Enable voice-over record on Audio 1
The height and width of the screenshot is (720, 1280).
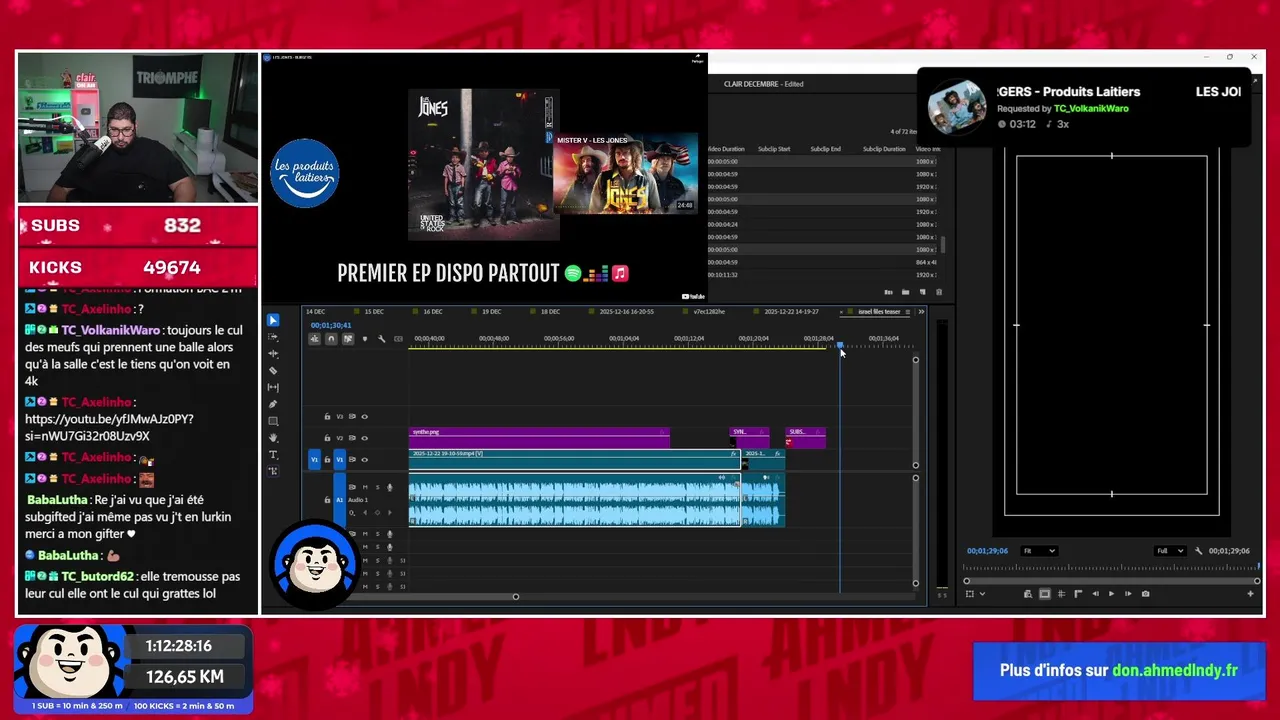[x=390, y=487]
